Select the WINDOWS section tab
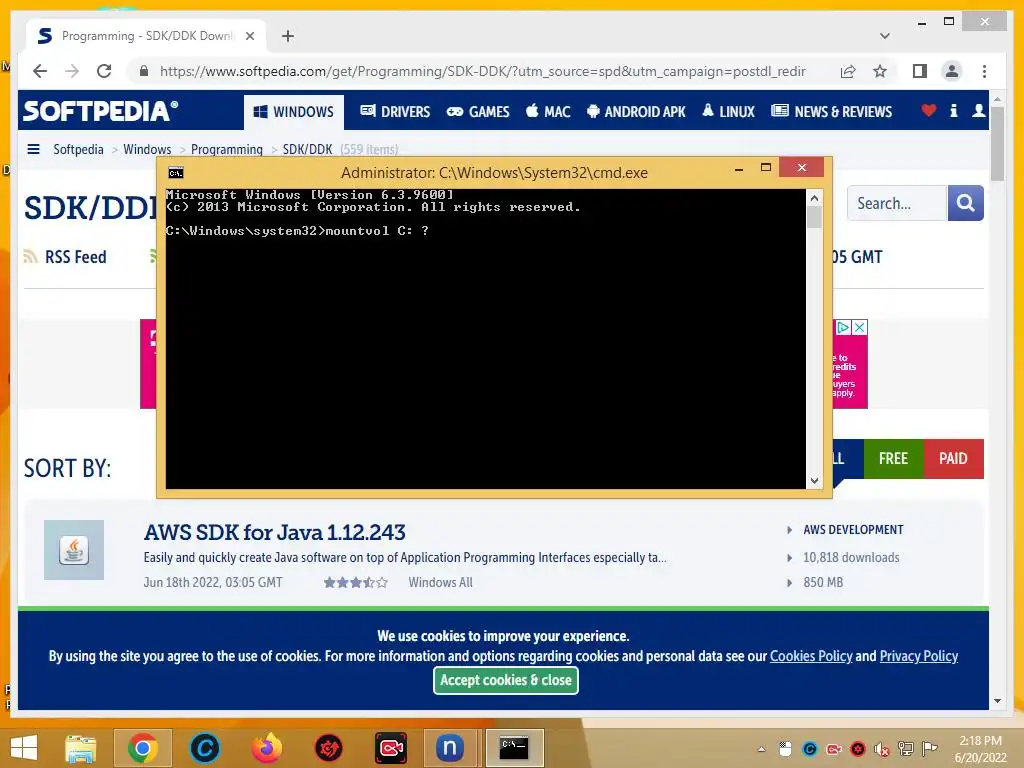The image size is (1024, 768). pyautogui.click(x=294, y=112)
